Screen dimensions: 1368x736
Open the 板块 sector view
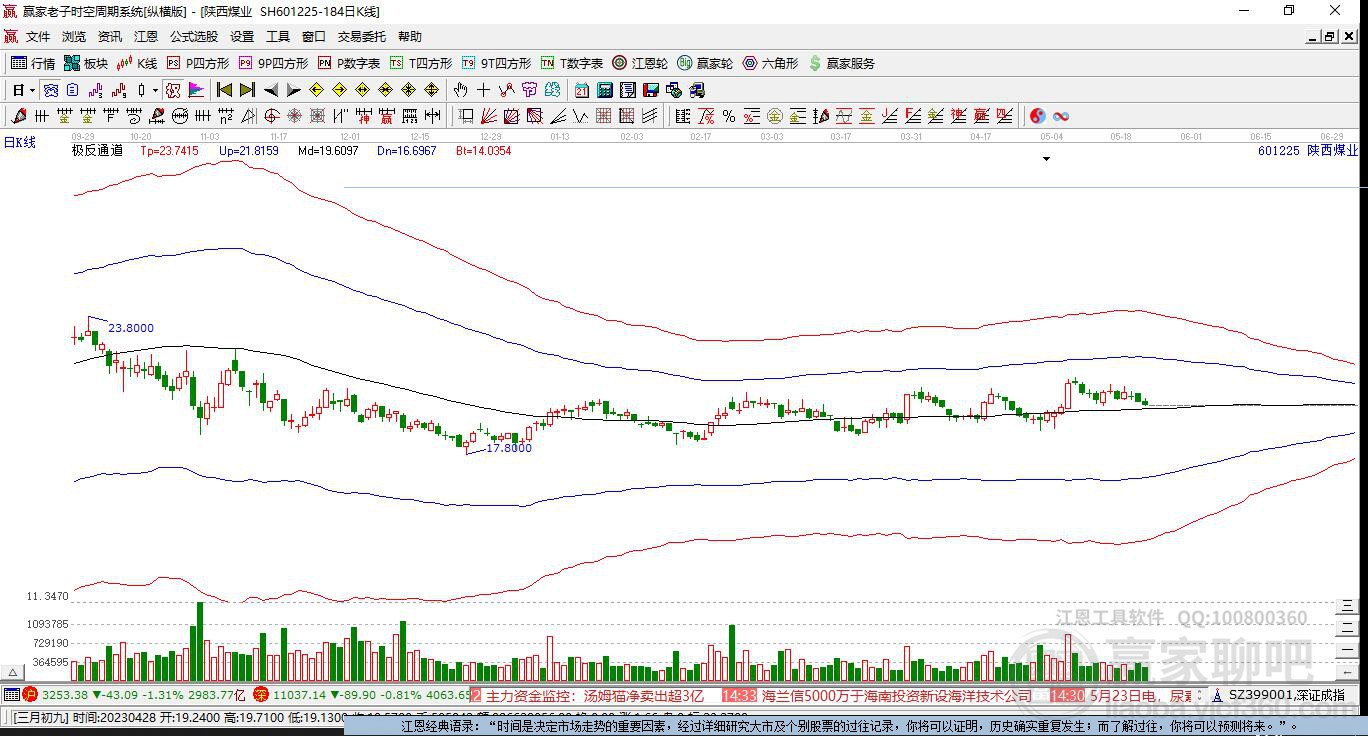point(86,63)
